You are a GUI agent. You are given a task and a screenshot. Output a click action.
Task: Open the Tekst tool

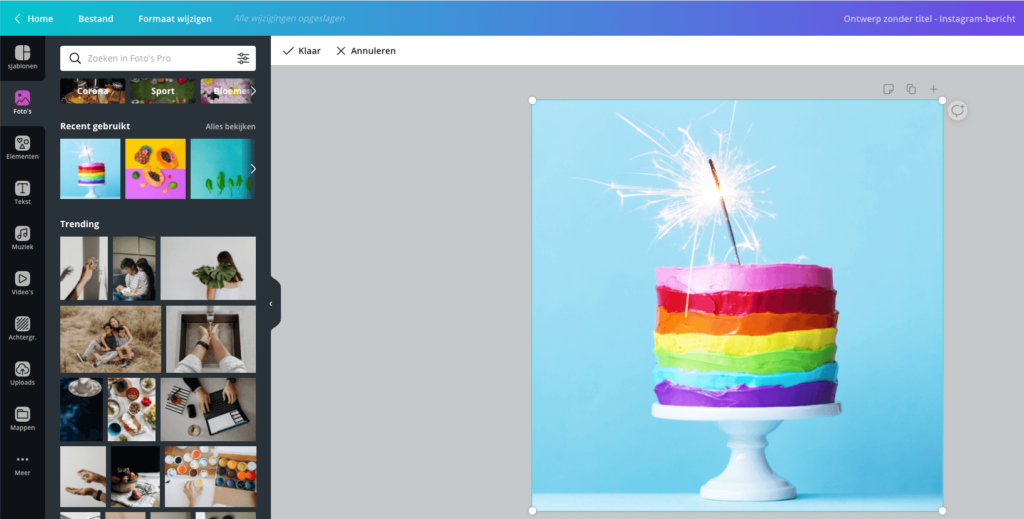[22, 193]
